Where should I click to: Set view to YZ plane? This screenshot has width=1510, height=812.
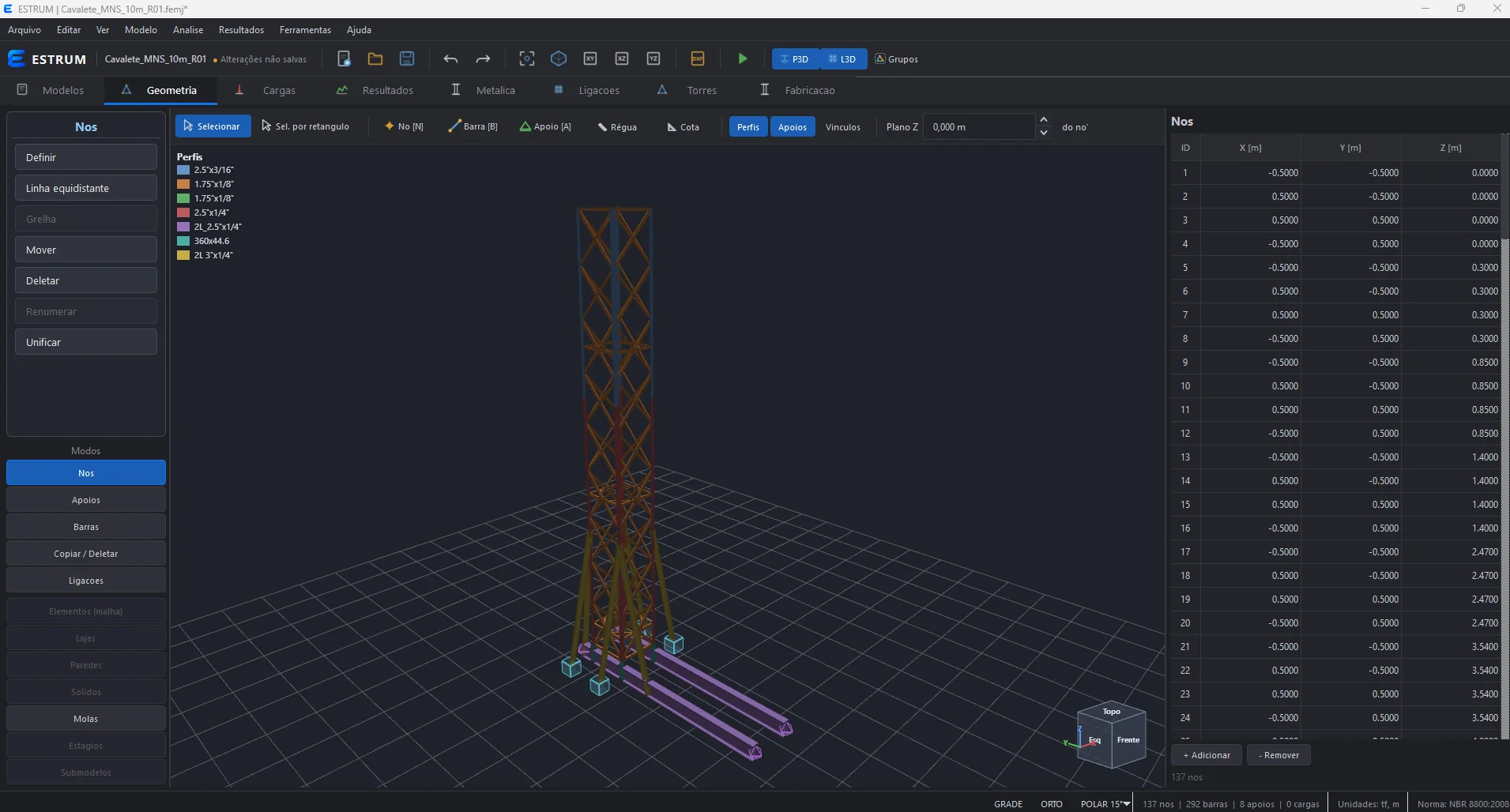tap(653, 58)
